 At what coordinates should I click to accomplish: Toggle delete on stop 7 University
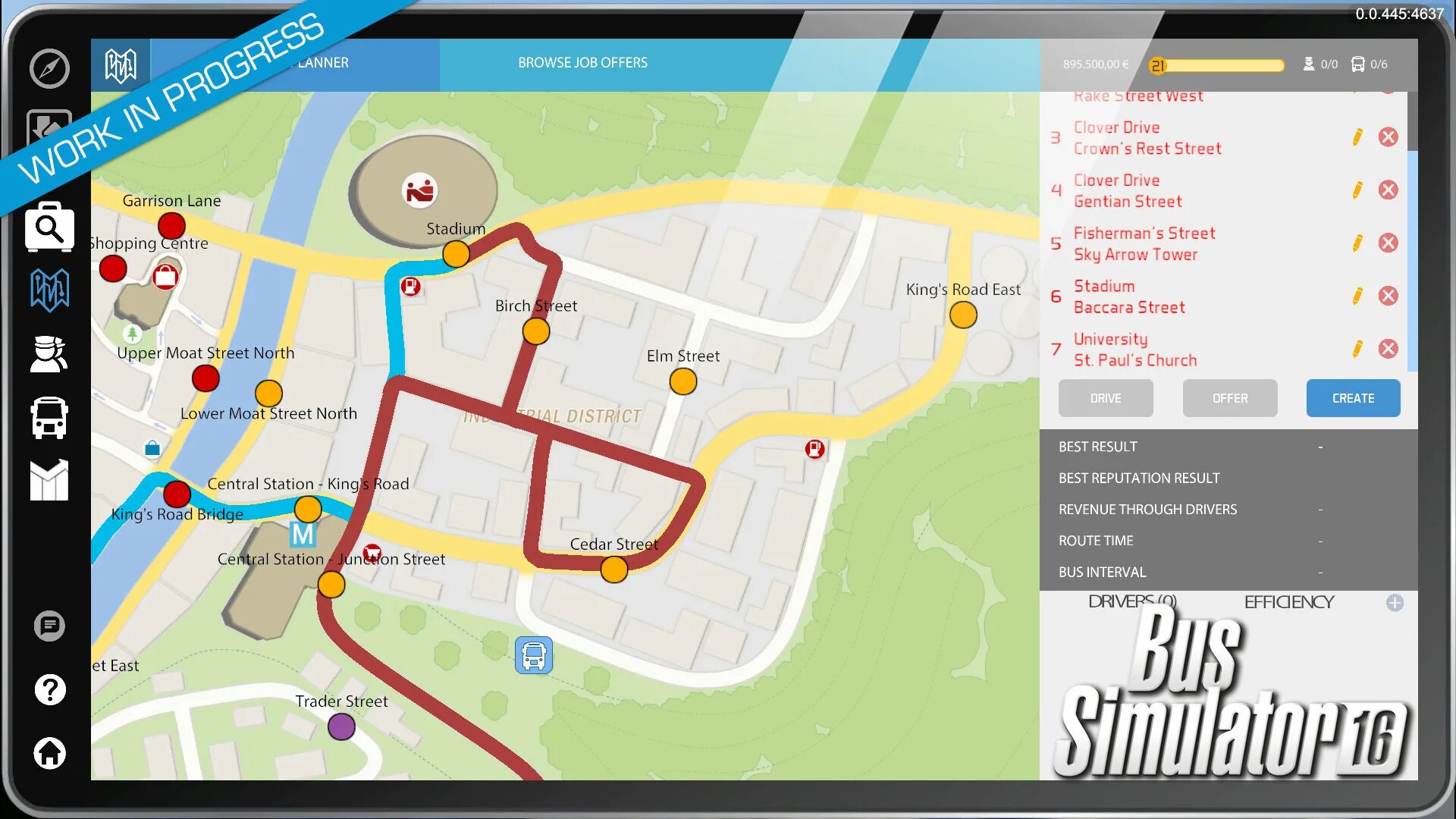click(1388, 349)
